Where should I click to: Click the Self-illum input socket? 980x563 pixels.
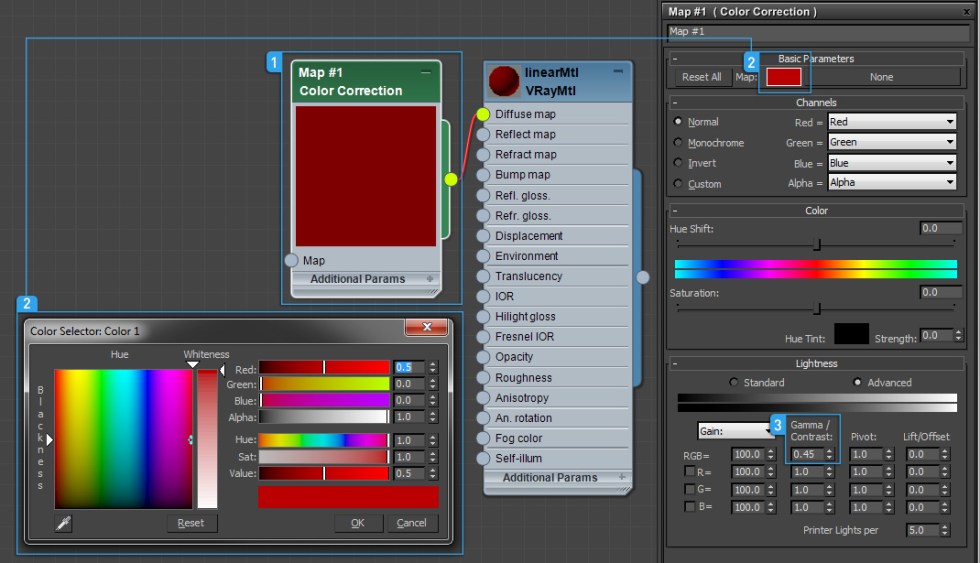[x=483, y=458]
